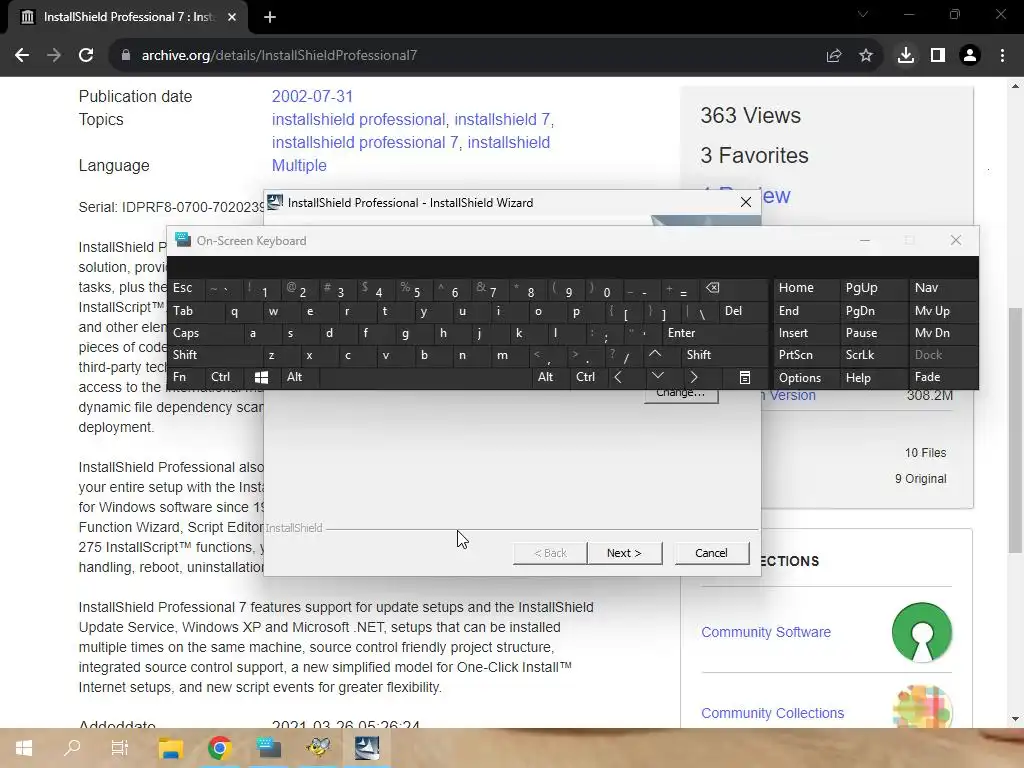Click the up arrow key on On-Screen Keyboard

click(x=655, y=355)
